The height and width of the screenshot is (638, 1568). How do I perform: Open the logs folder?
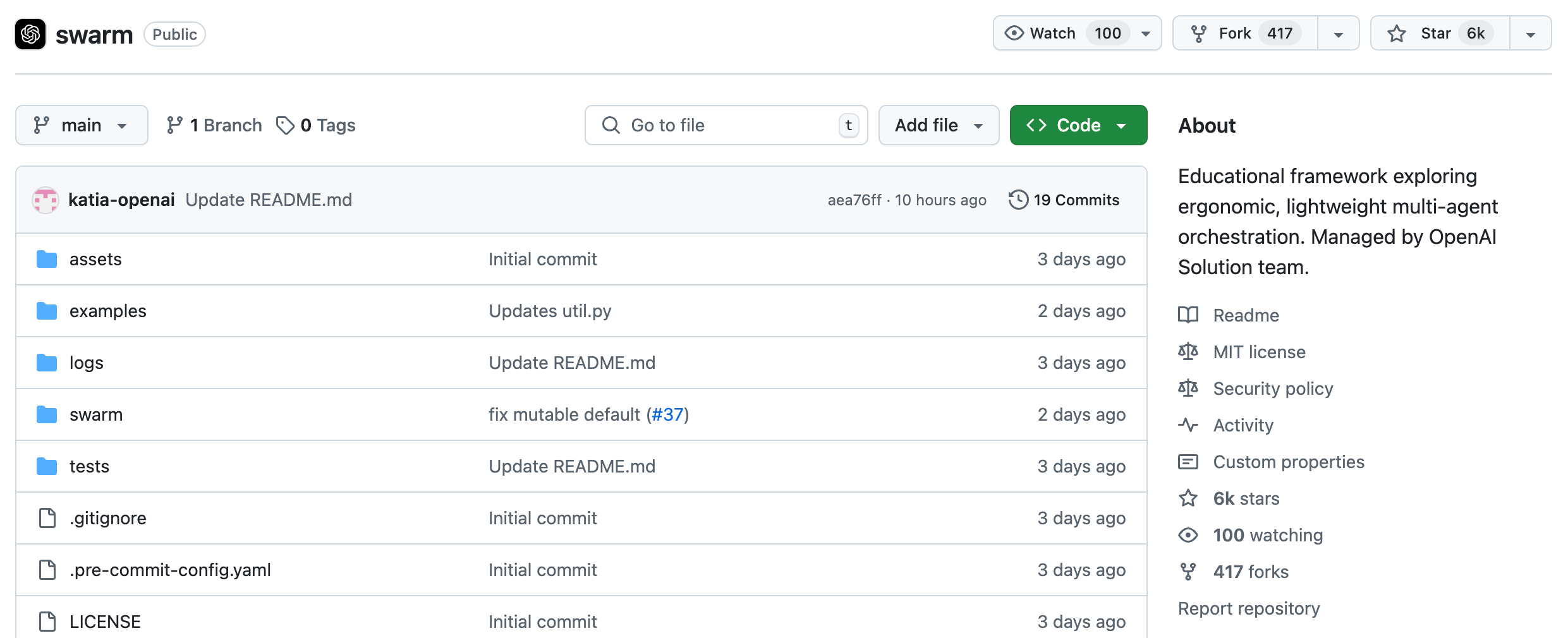[87, 363]
